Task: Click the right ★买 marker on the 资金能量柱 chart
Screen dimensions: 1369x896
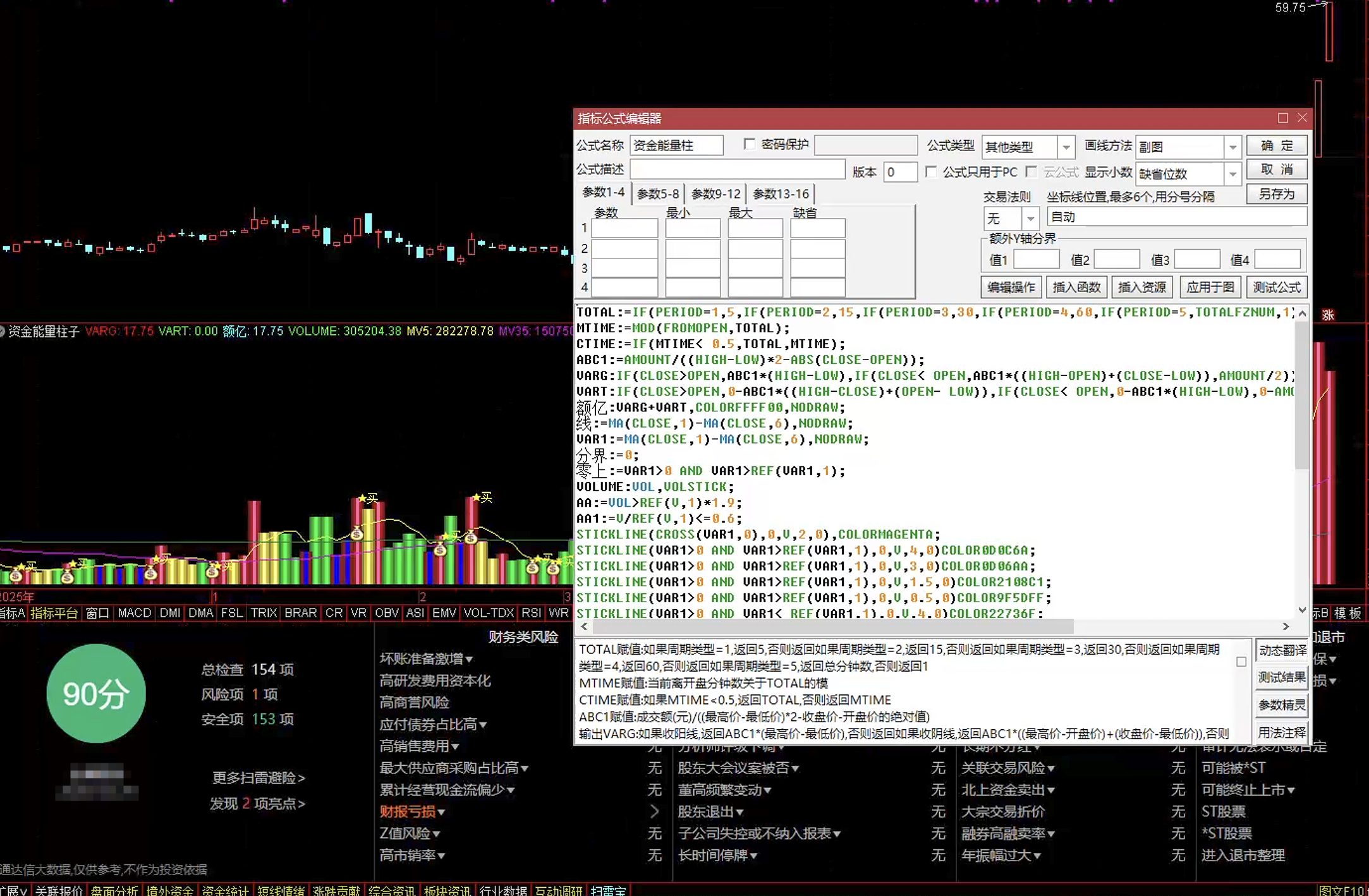Action: pyautogui.click(x=482, y=498)
